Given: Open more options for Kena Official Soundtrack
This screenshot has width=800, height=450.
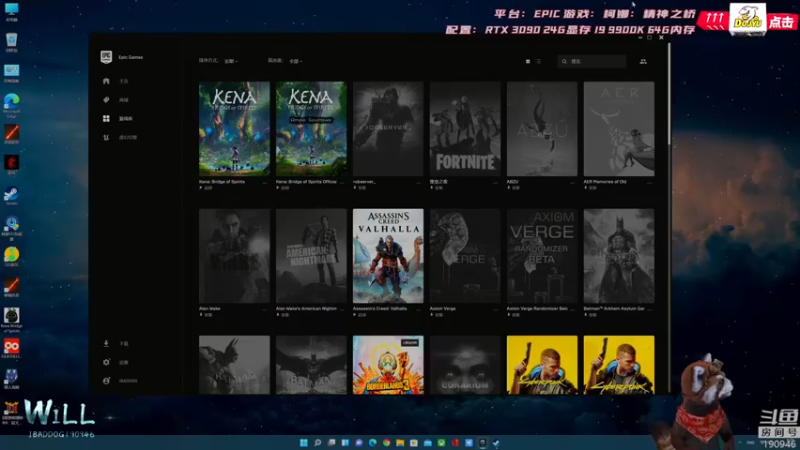Looking at the screenshot, I should pyautogui.click(x=342, y=182).
